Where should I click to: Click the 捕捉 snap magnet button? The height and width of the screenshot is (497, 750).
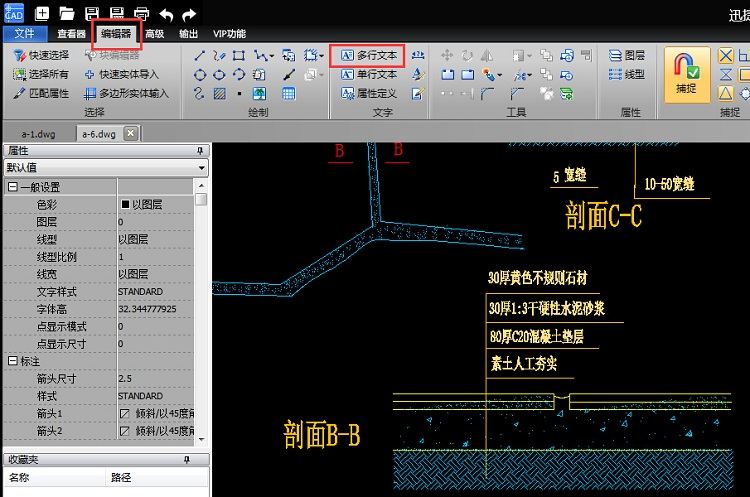(x=688, y=74)
